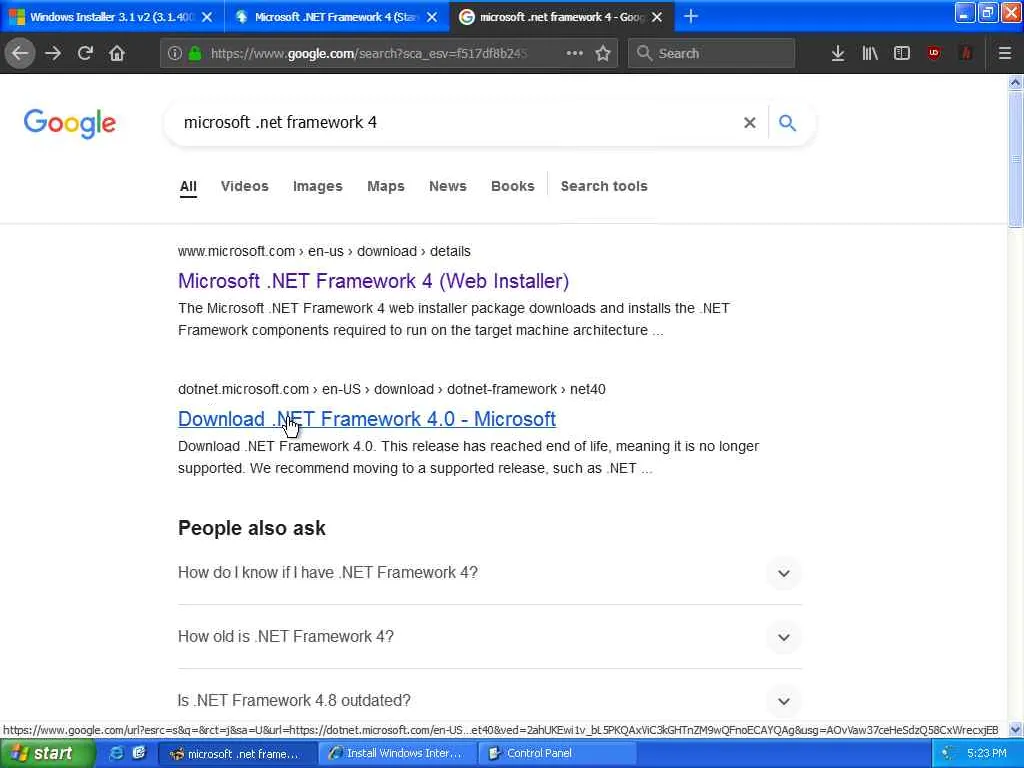
Task: Close the Windows Installer 3.1 v2 tab
Action: 207,17
